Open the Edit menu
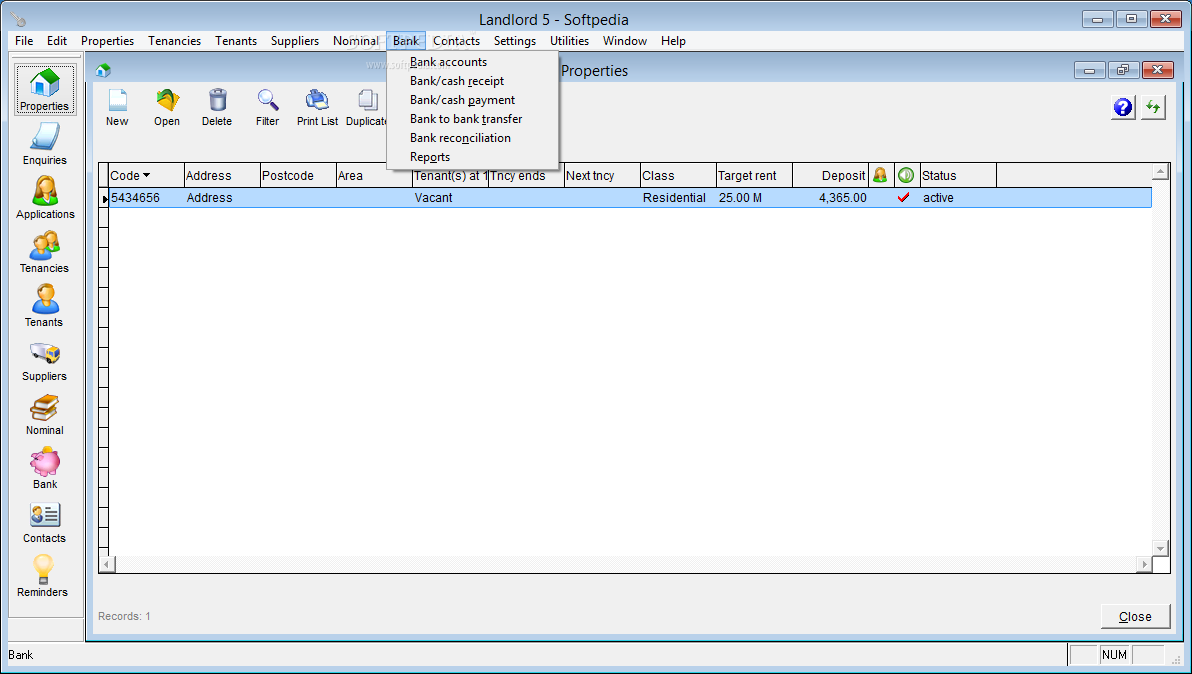This screenshot has height=674, width=1192. [x=57, y=41]
